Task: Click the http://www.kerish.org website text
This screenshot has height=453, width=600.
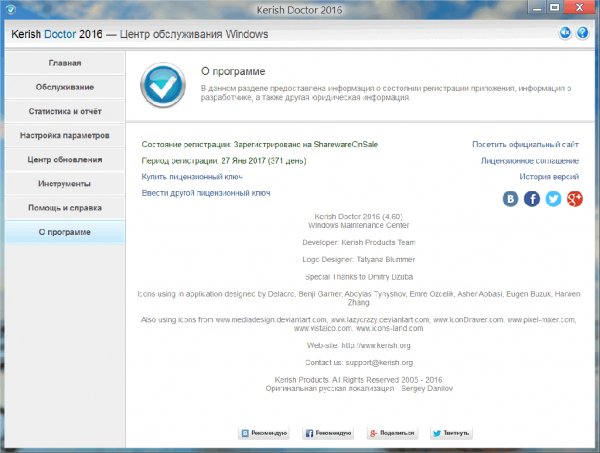Action: [x=376, y=345]
